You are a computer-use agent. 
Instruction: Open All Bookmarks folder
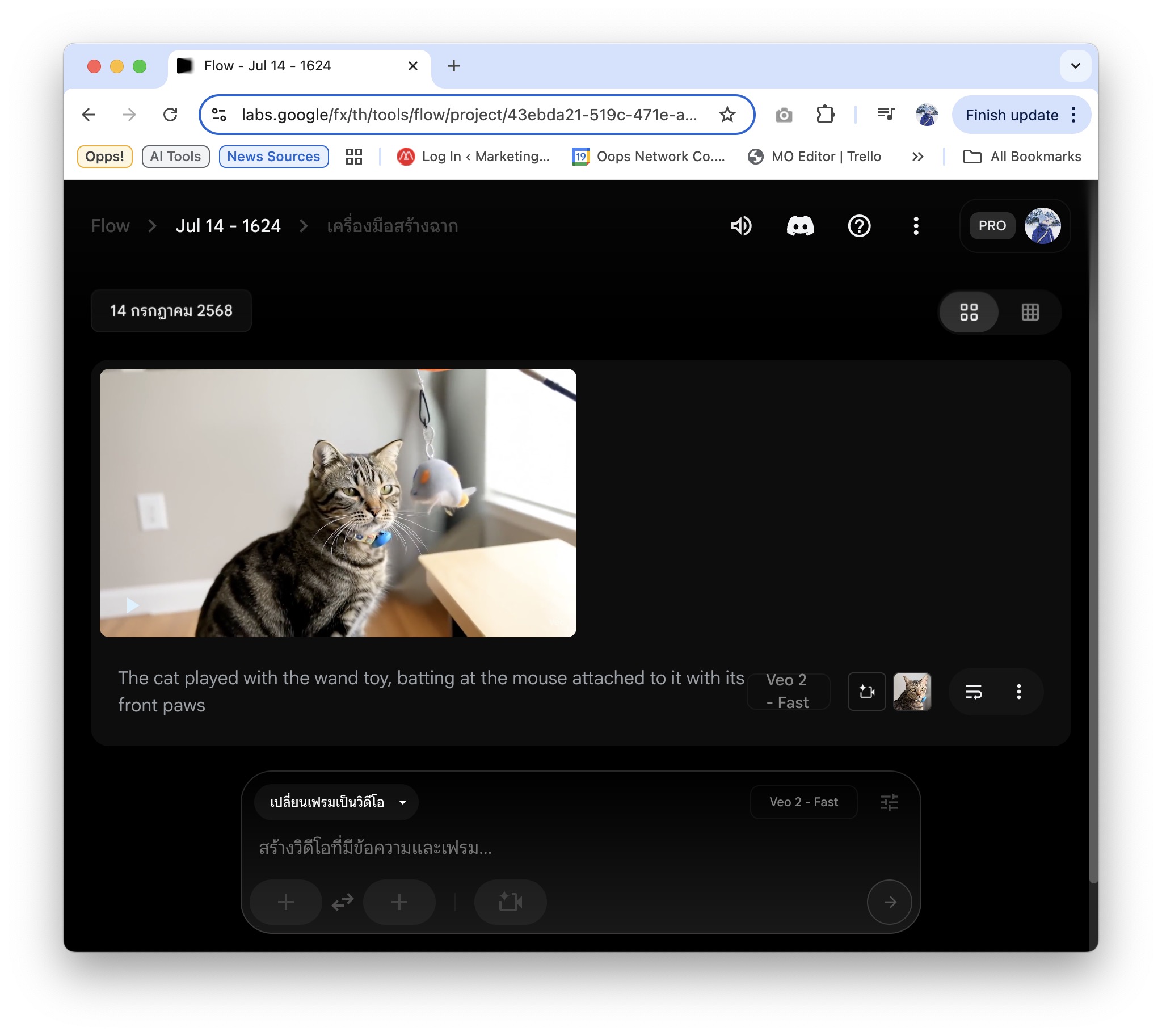[1022, 157]
